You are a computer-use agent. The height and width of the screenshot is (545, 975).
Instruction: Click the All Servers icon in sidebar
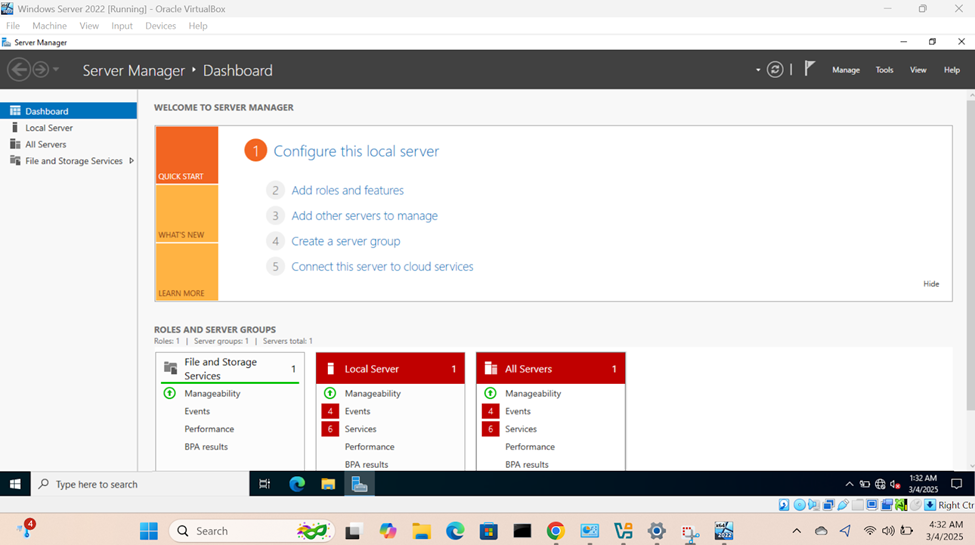[15, 144]
